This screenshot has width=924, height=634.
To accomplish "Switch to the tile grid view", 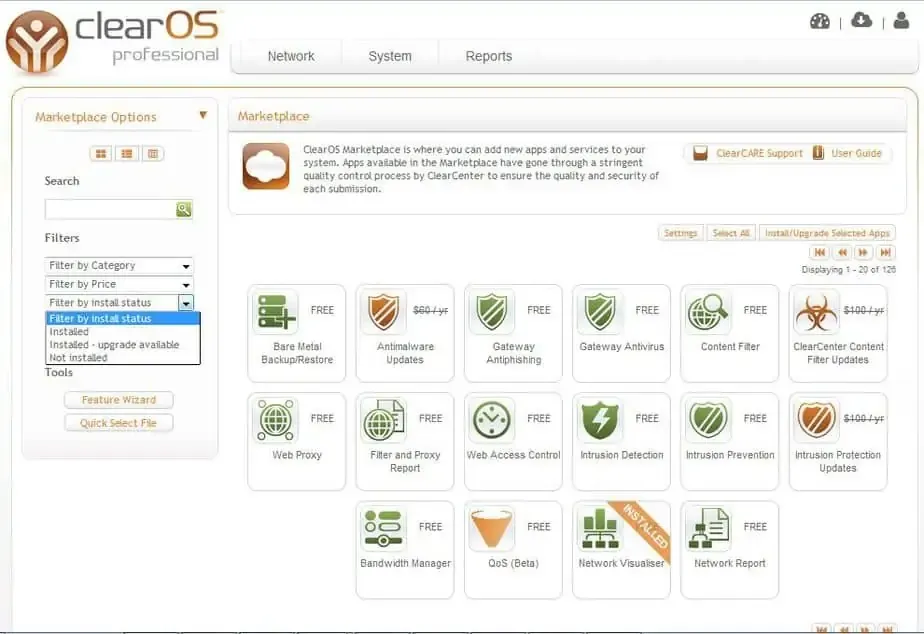I will point(101,154).
